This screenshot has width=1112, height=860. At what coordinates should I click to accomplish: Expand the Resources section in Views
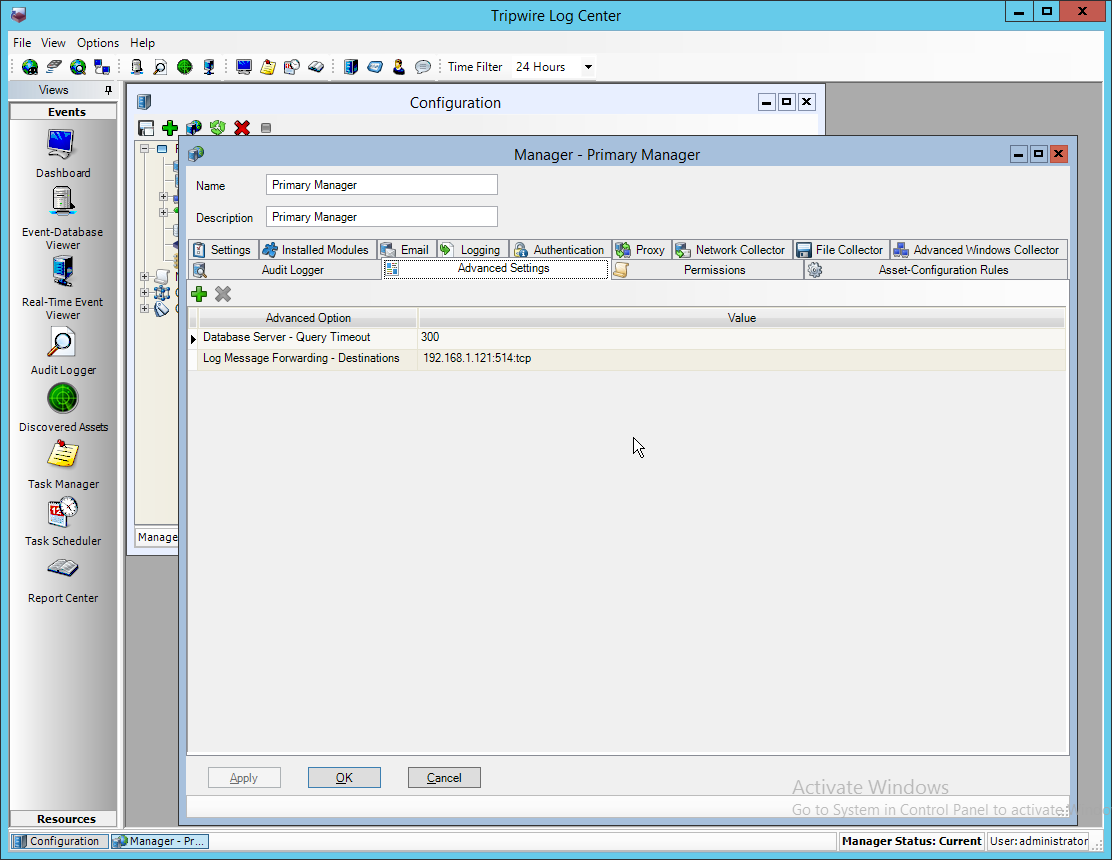click(63, 819)
